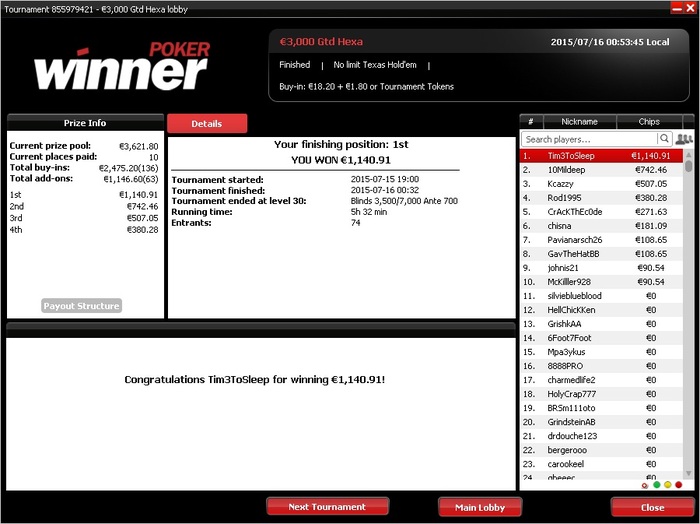Image resolution: width=700 pixels, height=524 pixels.
Task: Select player BRSm111oto in the list
Action: [601, 408]
